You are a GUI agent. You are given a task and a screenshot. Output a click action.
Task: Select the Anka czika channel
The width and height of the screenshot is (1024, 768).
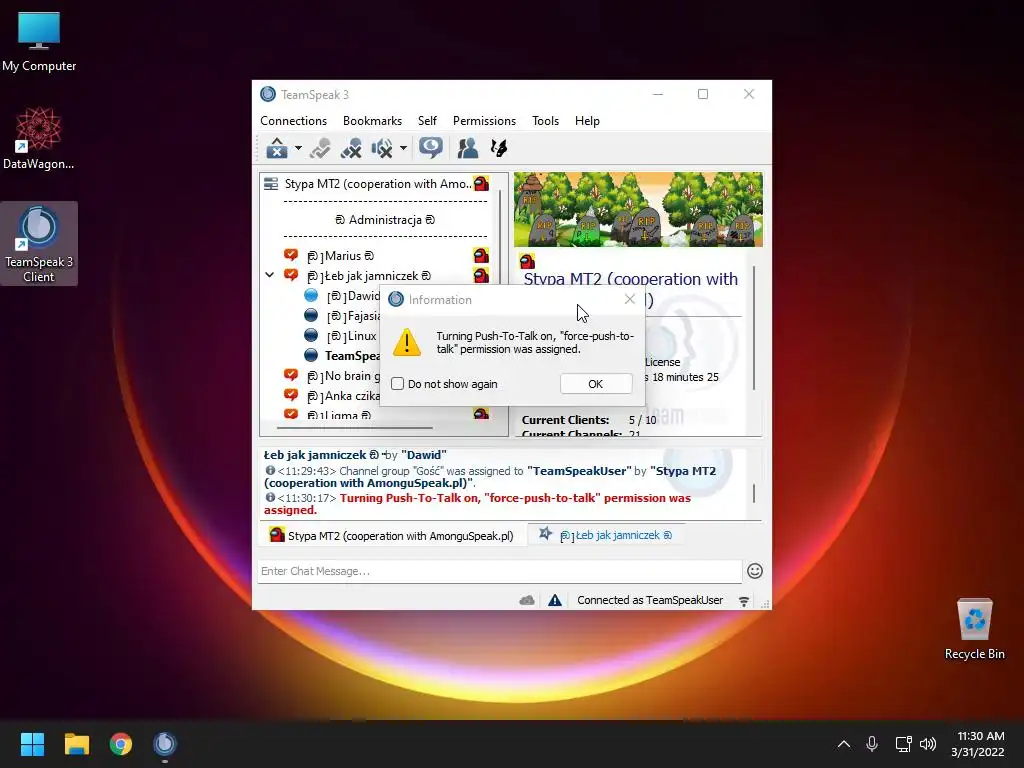343,396
